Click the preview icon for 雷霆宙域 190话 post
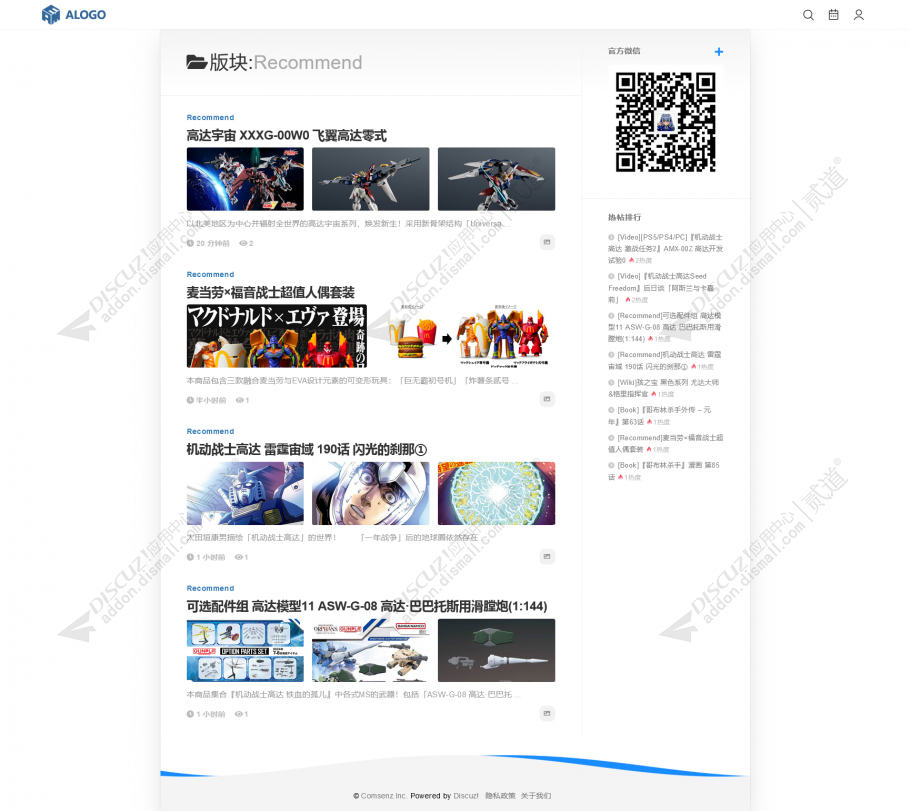The image size is (910, 811). [x=547, y=556]
